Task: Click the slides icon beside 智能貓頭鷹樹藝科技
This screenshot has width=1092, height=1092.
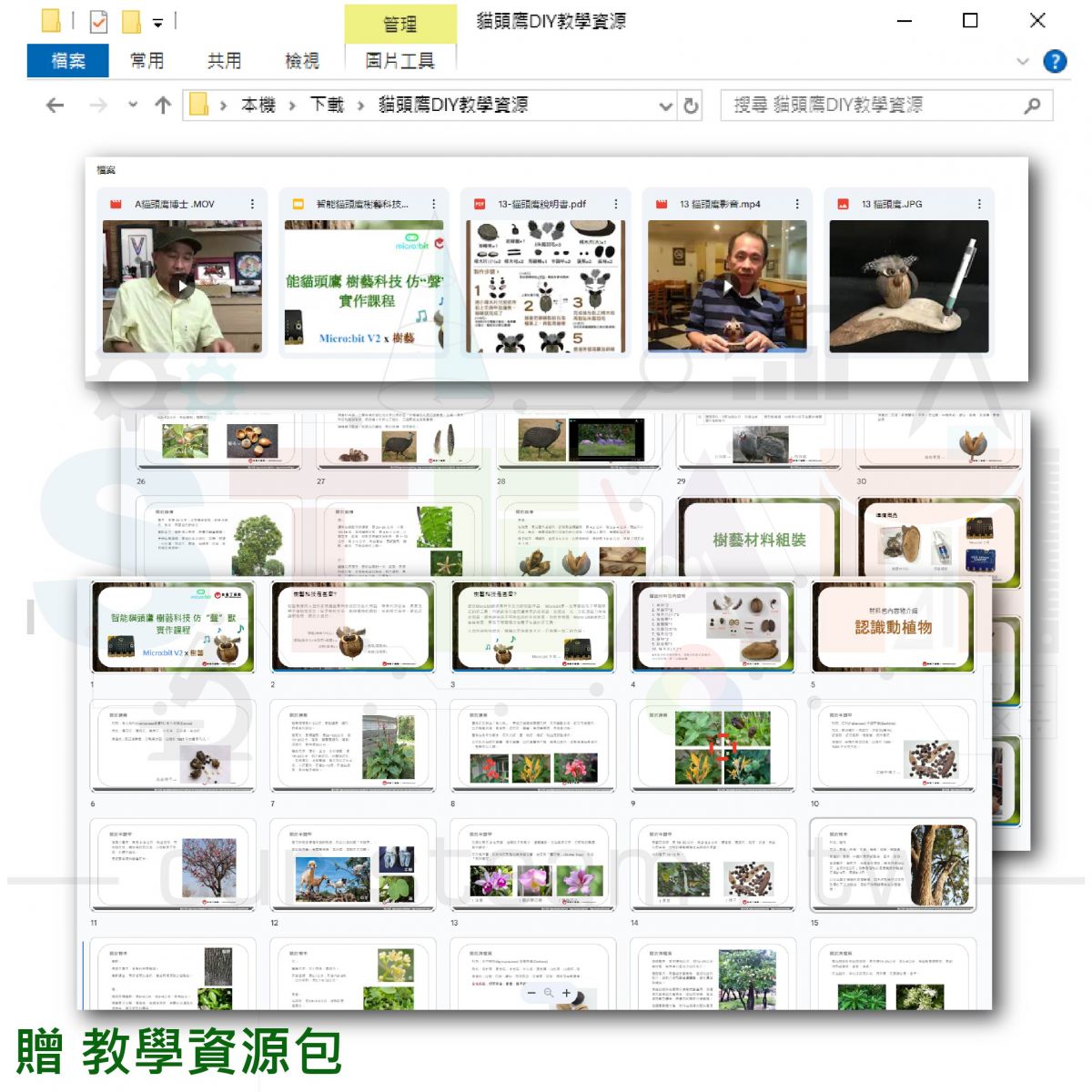Action: point(298,205)
